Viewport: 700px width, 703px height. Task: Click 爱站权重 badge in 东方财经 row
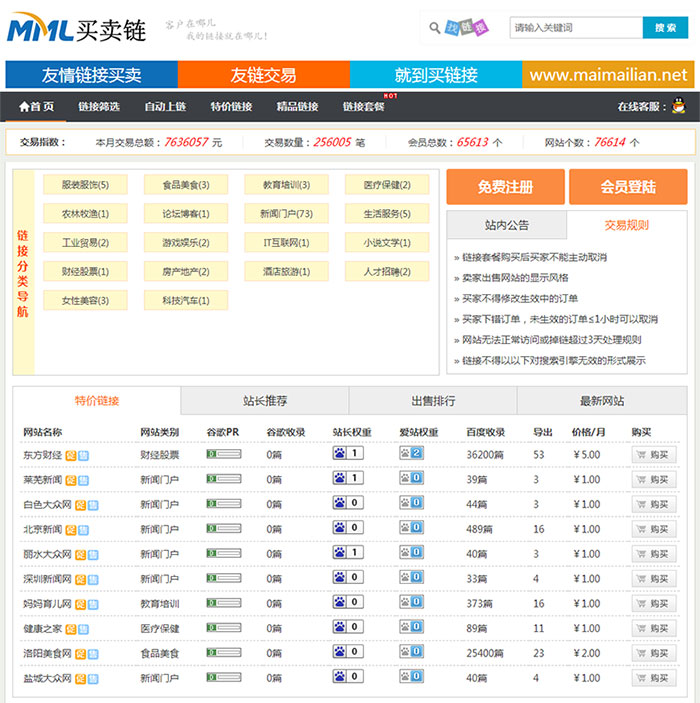[x=411, y=454]
